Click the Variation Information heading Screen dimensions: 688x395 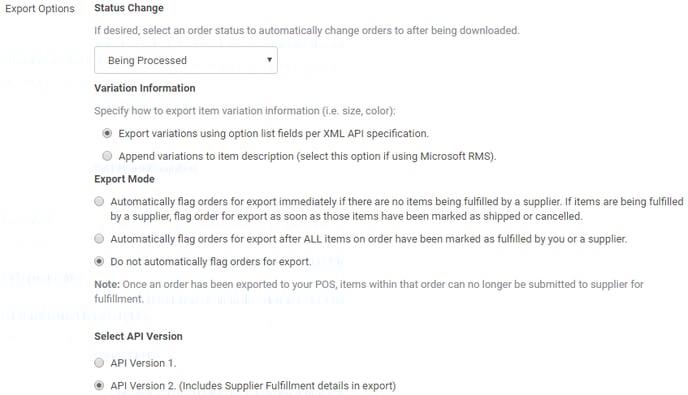point(145,88)
